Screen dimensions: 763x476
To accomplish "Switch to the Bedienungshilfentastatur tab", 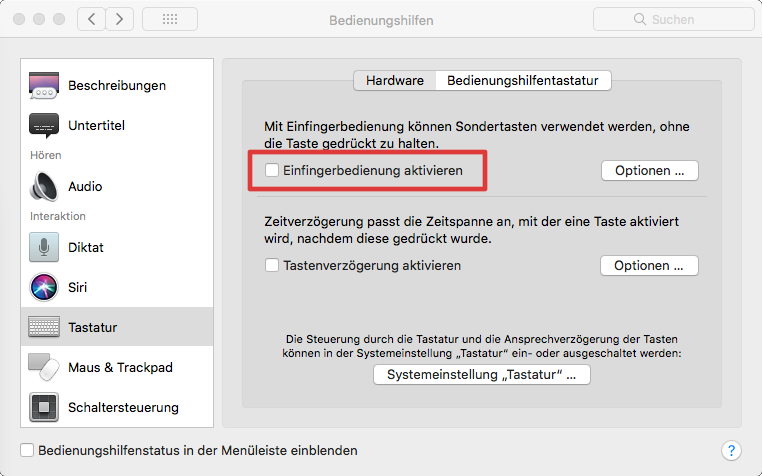I will click(523, 80).
